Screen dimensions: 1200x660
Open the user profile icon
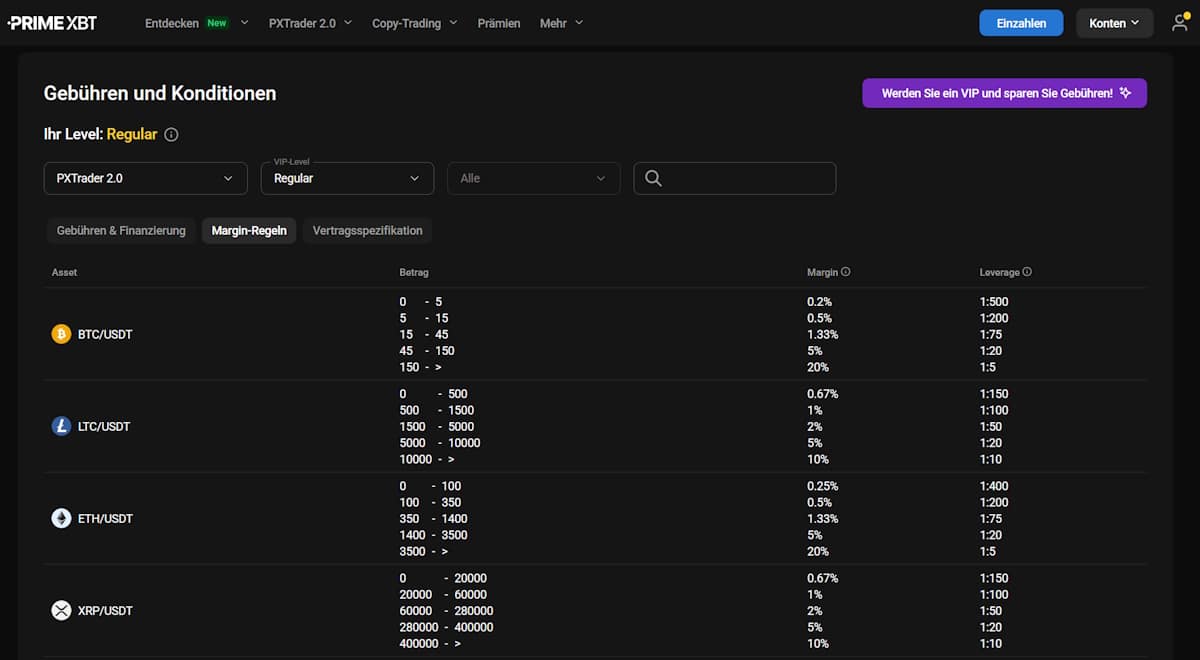tap(1180, 23)
